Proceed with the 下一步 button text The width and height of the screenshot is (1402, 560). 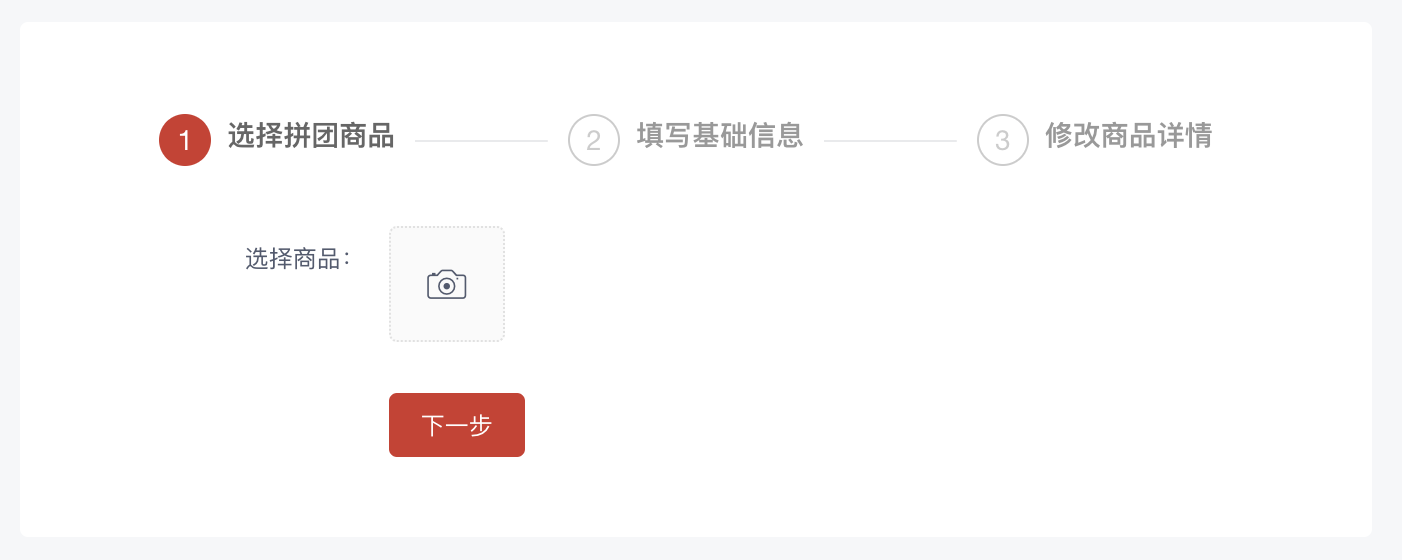click(457, 425)
